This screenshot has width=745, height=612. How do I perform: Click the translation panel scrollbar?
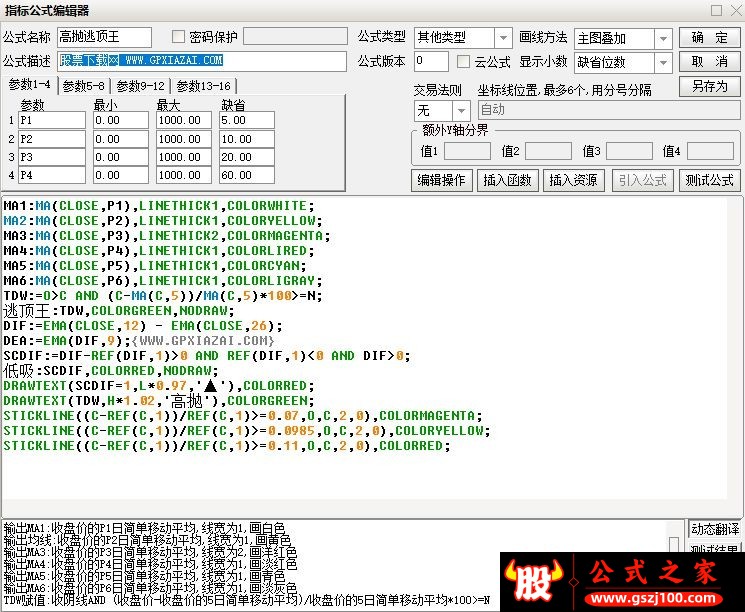pos(673,544)
